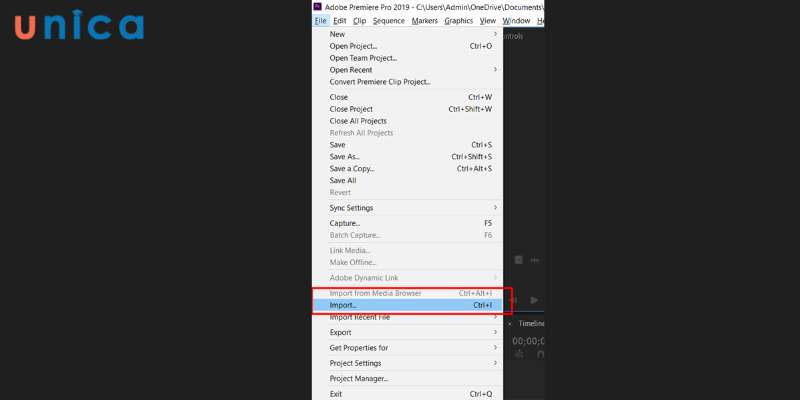Click the timeline timecode 00;00;0

pyautogui.click(x=529, y=341)
